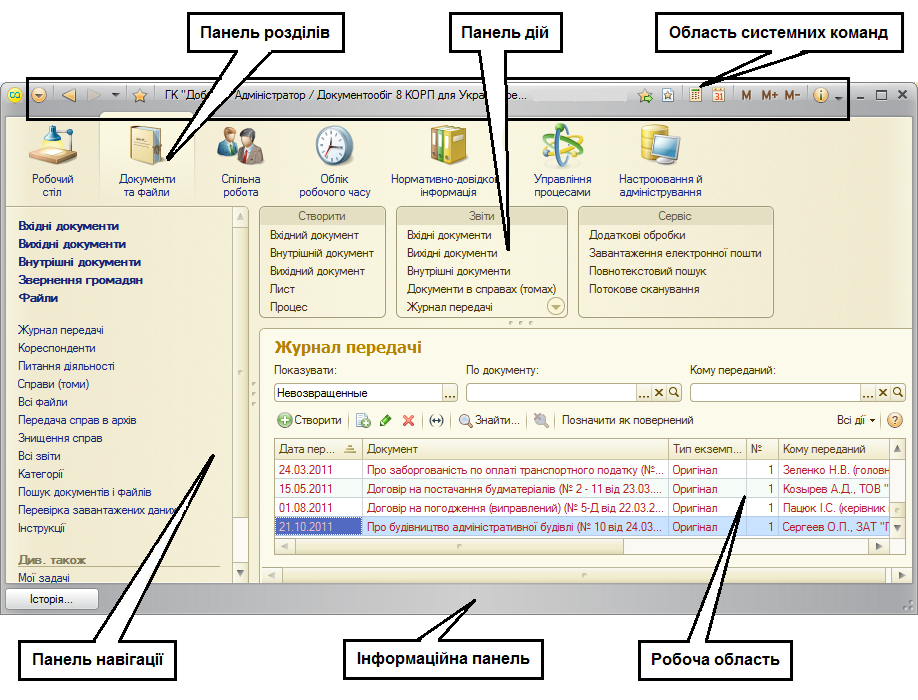Open navigation history dropdown arrow
This screenshot has height=700, width=918.
[115, 95]
